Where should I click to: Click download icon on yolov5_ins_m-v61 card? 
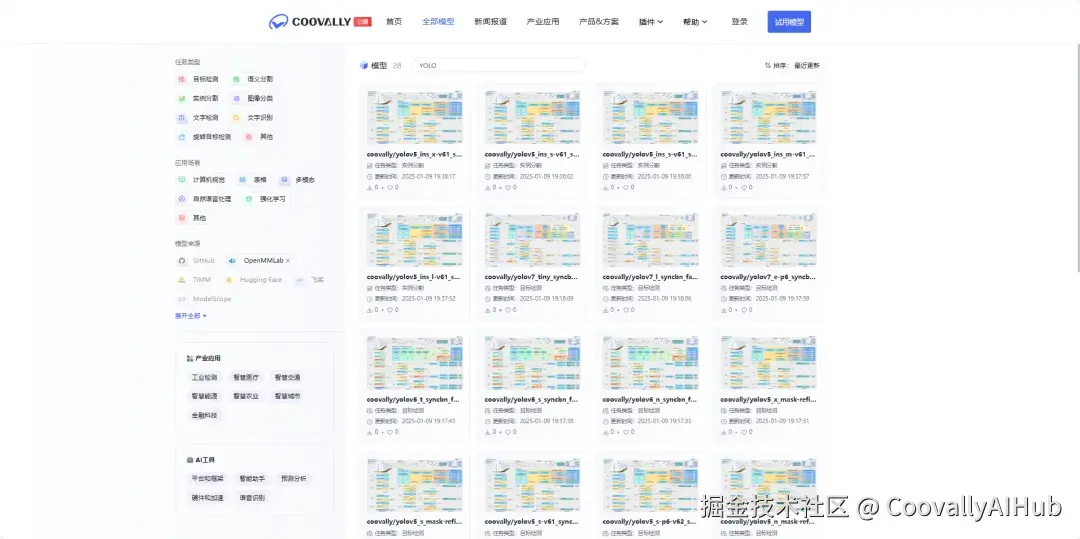click(724, 187)
